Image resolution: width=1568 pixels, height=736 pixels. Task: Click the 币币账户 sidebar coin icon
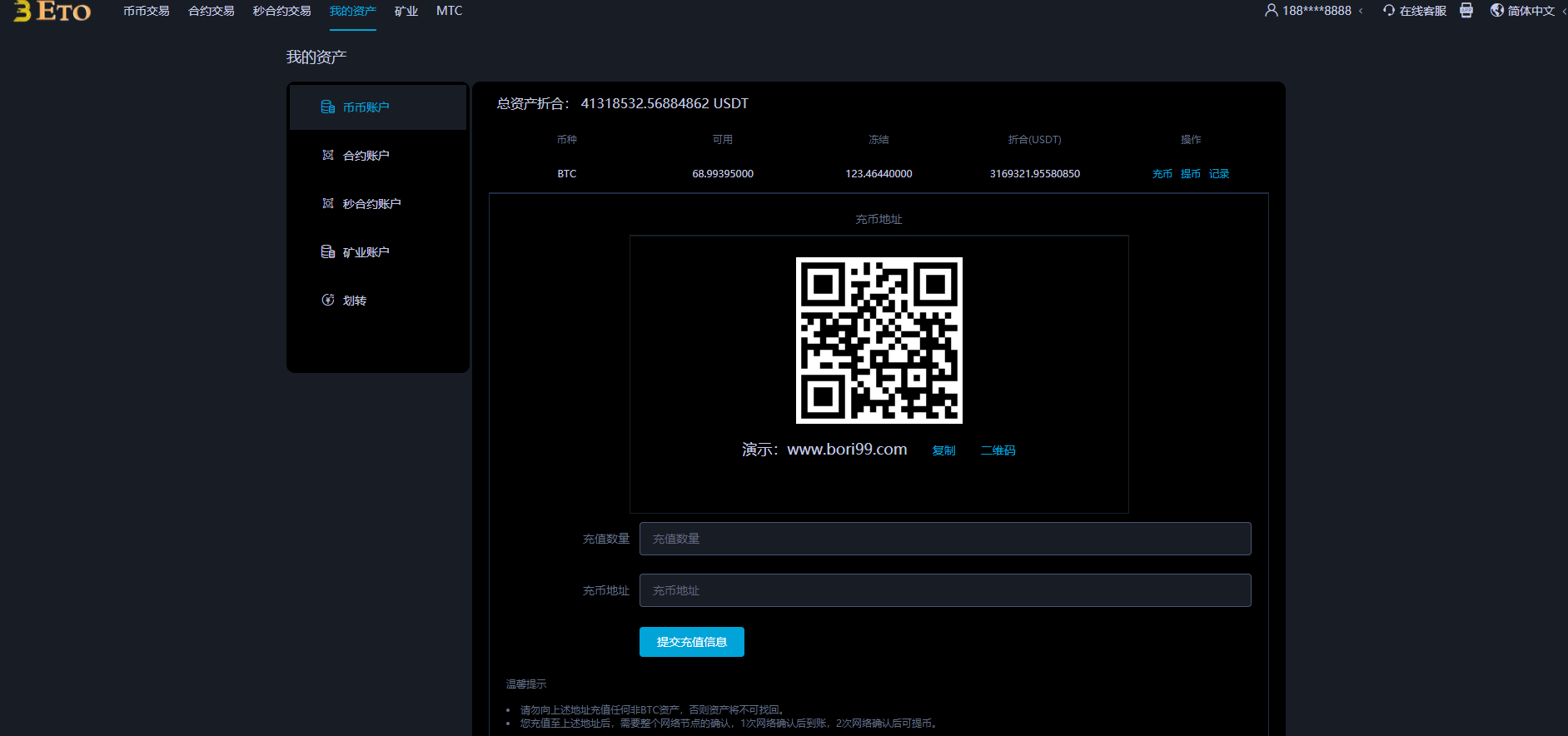click(x=328, y=107)
